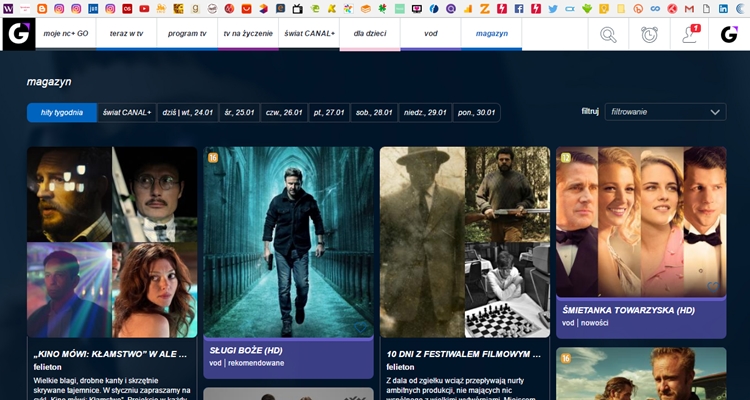The width and height of the screenshot is (750, 400).
Task: Click felieton label under Kino mówi: Kłamstwo
Action: [48, 367]
